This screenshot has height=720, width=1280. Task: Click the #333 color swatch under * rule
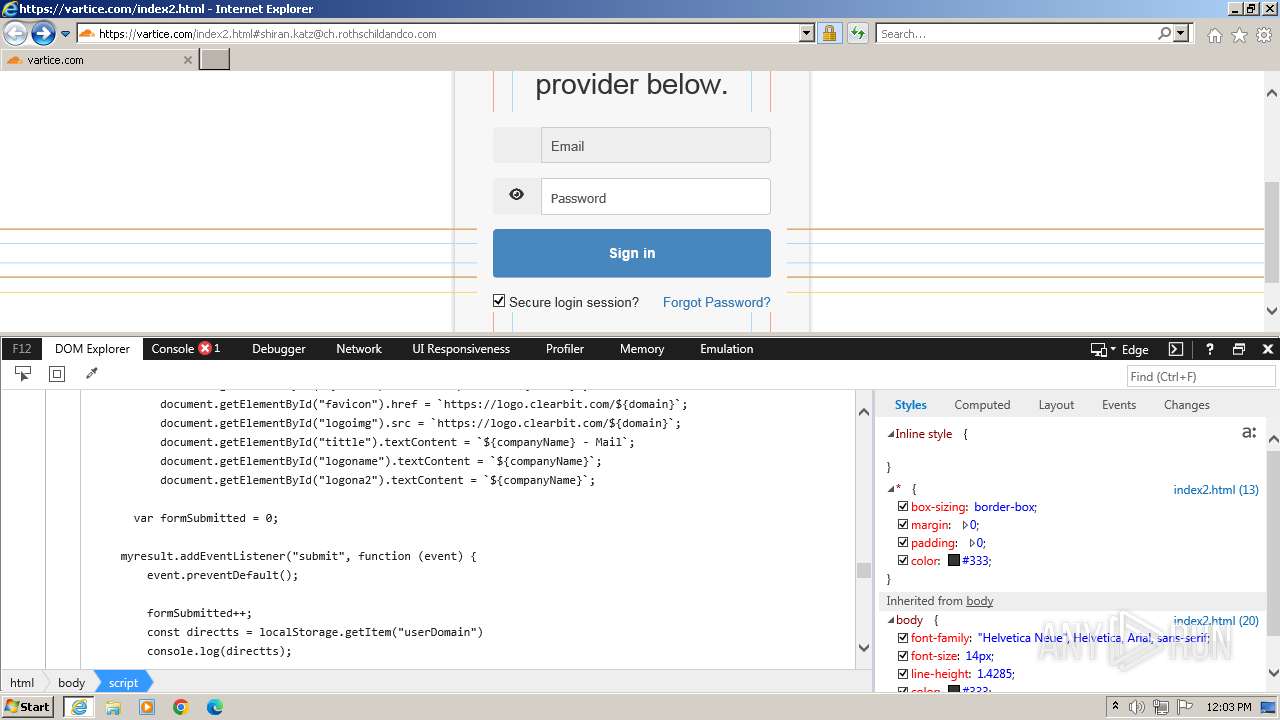click(954, 561)
